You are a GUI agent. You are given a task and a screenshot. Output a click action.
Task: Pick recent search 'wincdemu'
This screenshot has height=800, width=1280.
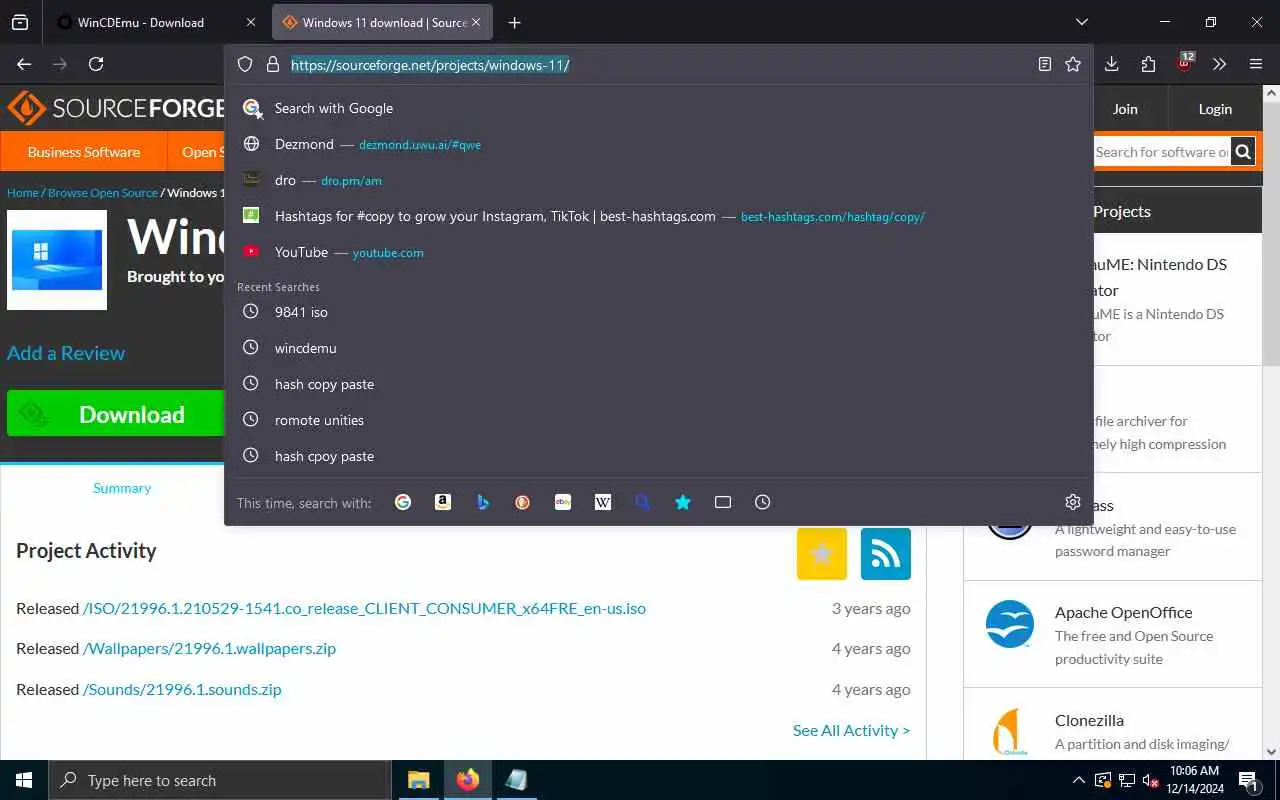click(x=658, y=348)
